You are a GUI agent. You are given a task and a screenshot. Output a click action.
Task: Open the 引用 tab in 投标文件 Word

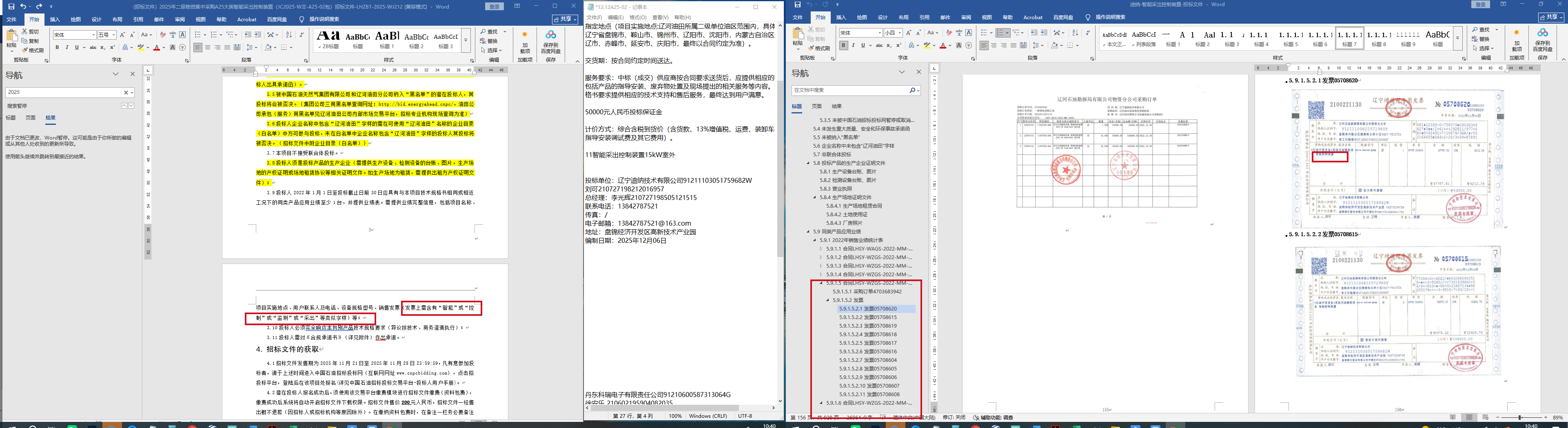[x=924, y=18]
